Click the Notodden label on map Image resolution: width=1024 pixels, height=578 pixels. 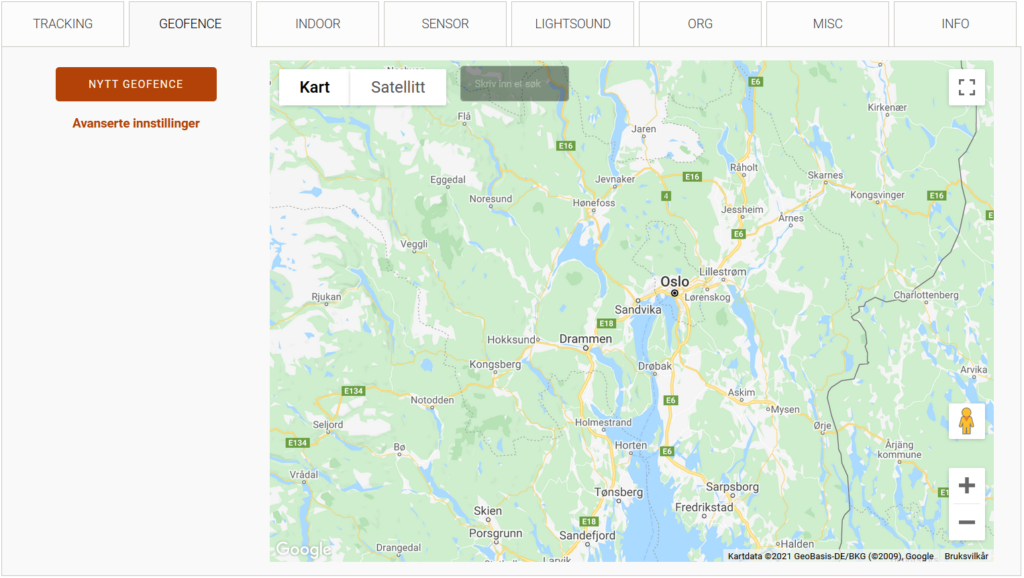[x=432, y=400]
